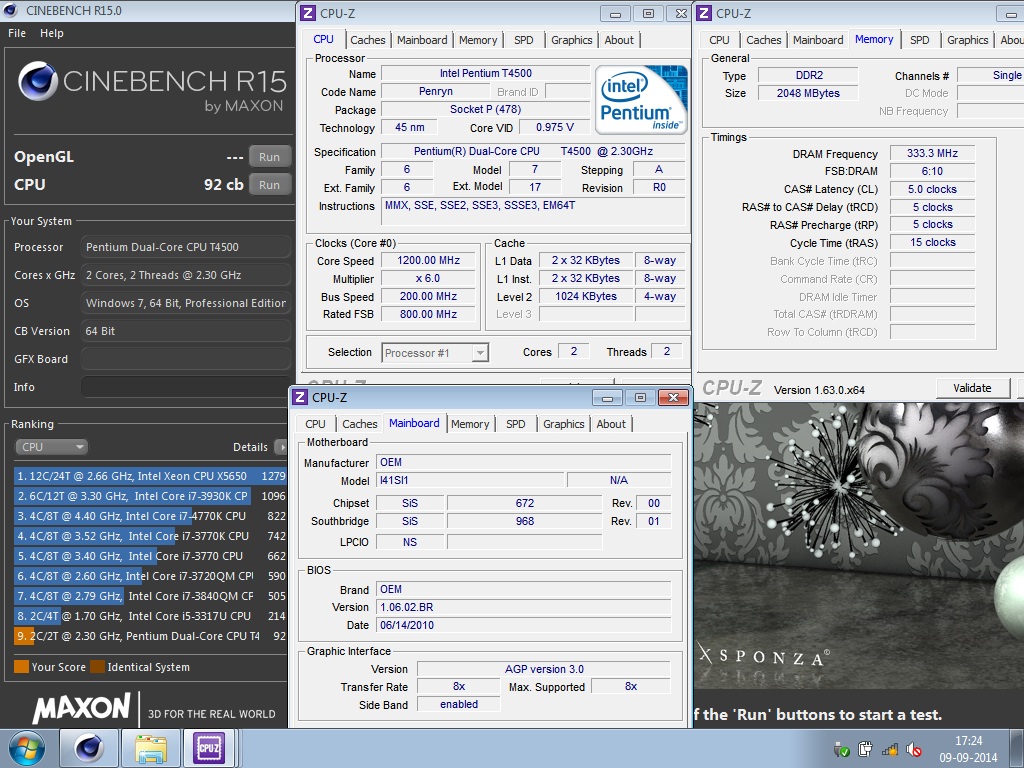Open Windows Explorer folder taskbar icon
1024x768 pixels.
tap(150, 748)
